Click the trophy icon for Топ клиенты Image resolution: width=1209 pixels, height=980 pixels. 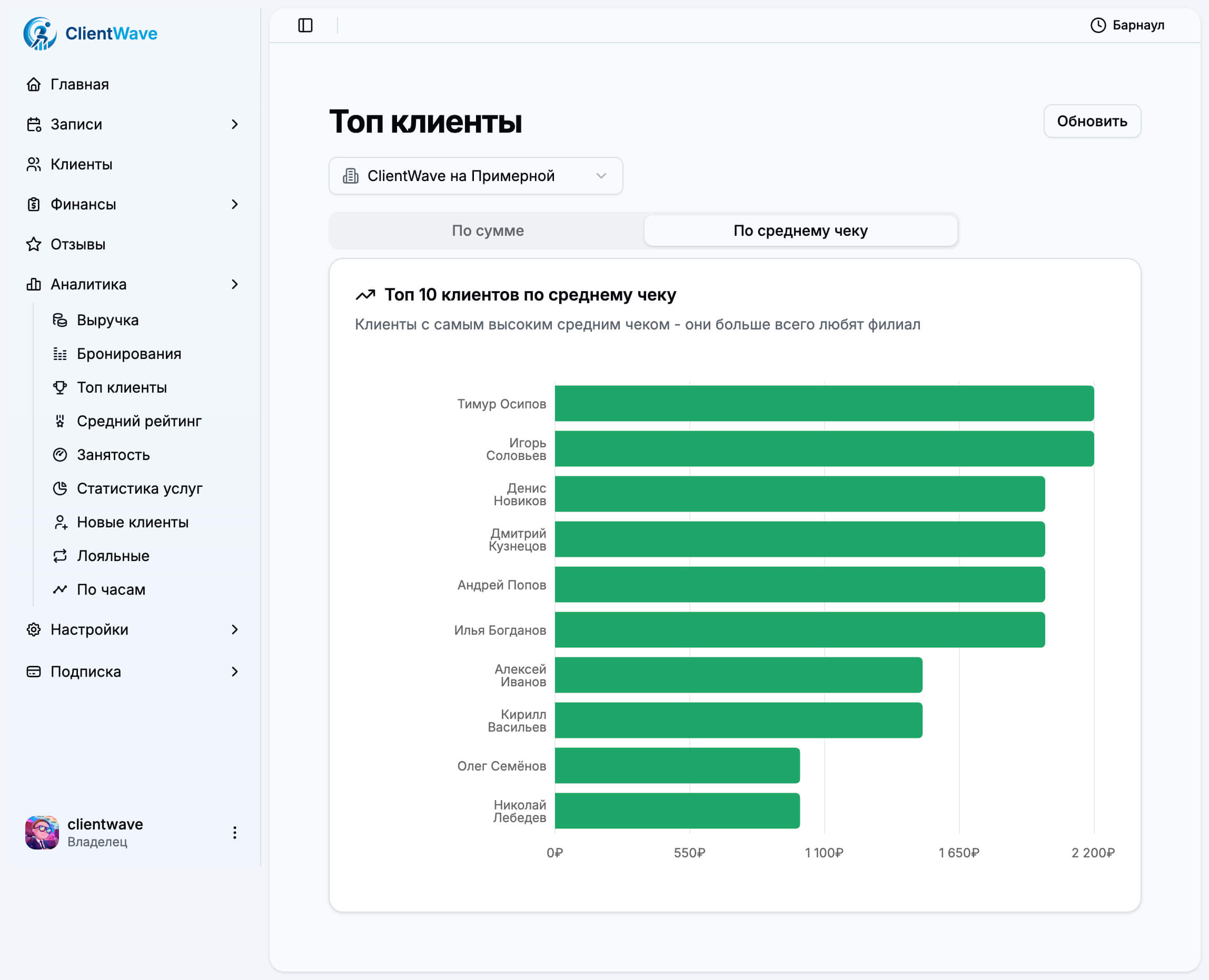pos(60,387)
